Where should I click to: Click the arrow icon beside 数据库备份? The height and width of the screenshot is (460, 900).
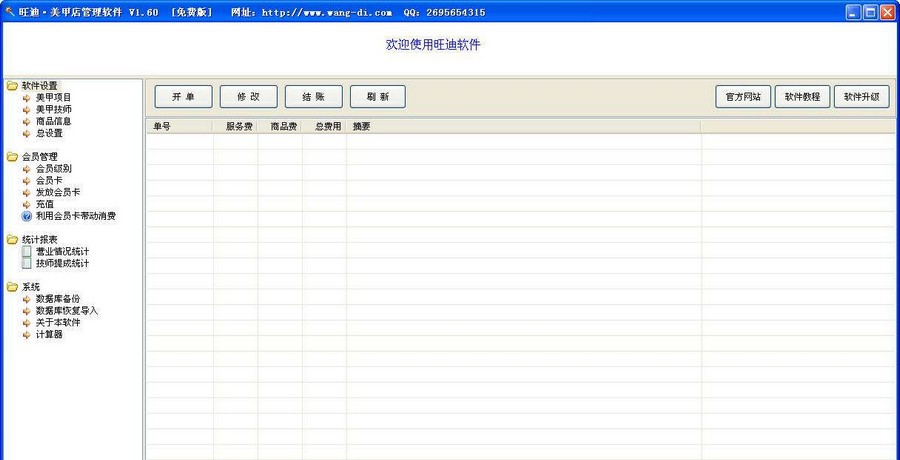click(26, 299)
